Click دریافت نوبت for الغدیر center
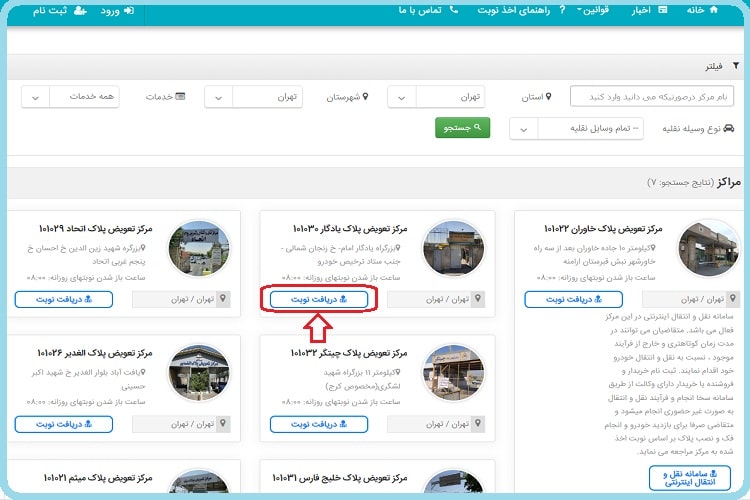Image resolution: width=750 pixels, height=500 pixels. coord(64,424)
